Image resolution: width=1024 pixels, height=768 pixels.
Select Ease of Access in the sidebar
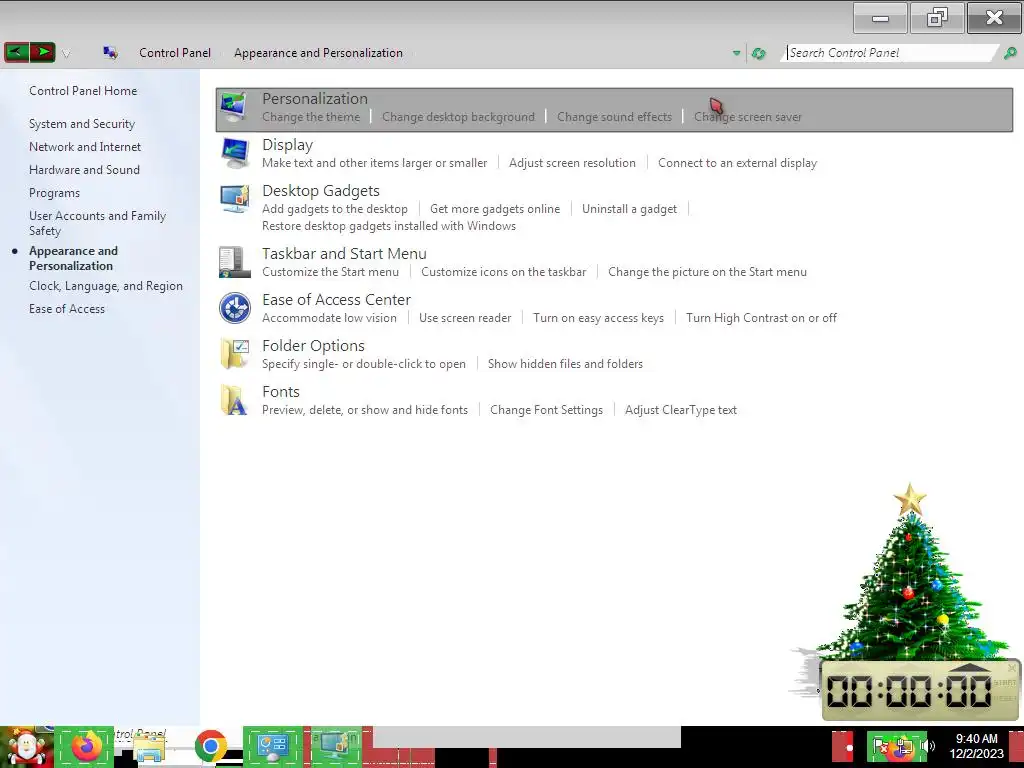67,309
